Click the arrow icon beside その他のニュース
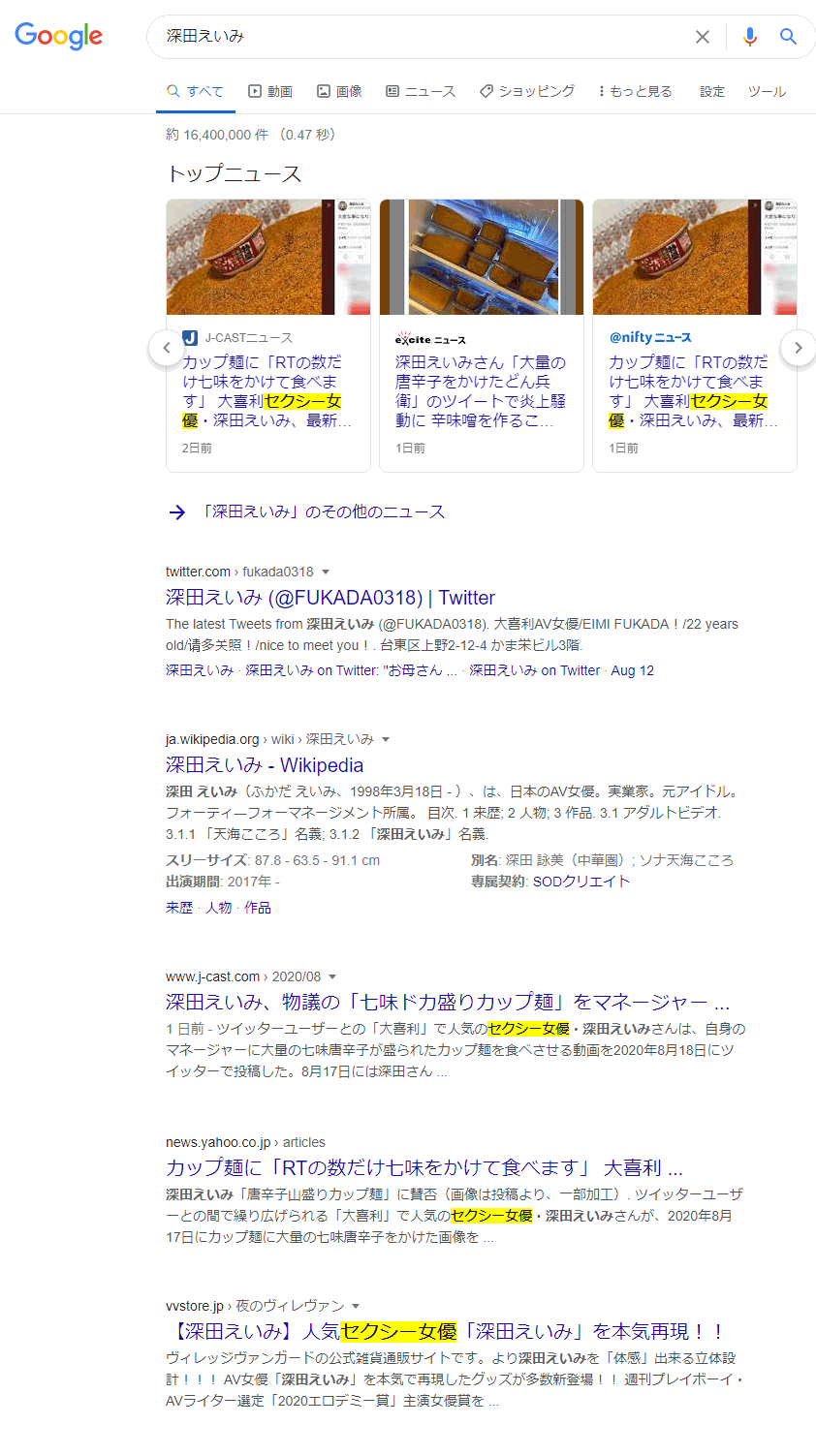Viewport: 816px width, 1456px height. pyautogui.click(x=177, y=512)
